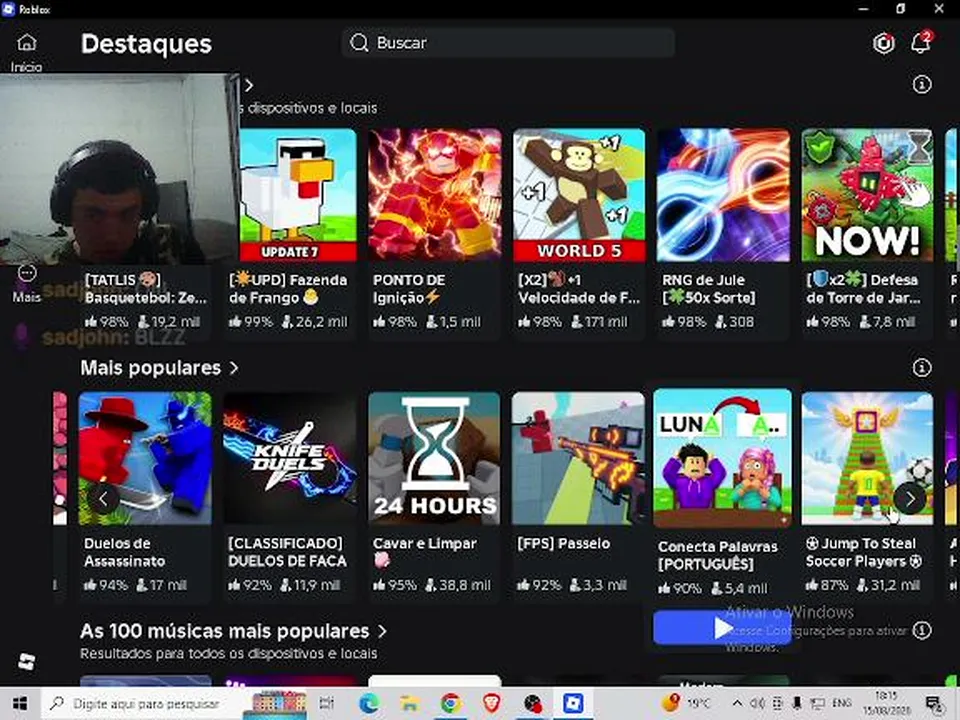960x720 pixels.
Task: Open the Fazenda de Frango game thumbnail
Action: point(298,195)
